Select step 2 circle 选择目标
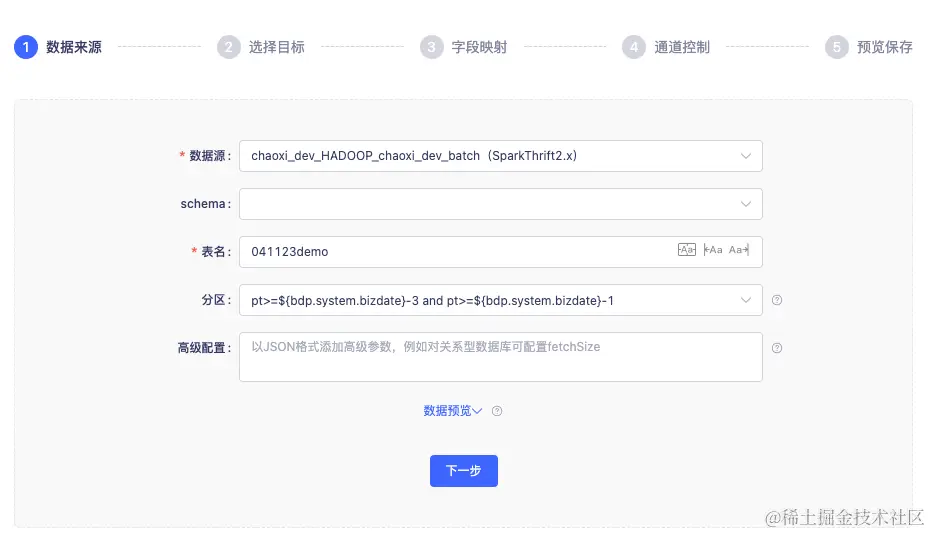 tap(229, 47)
